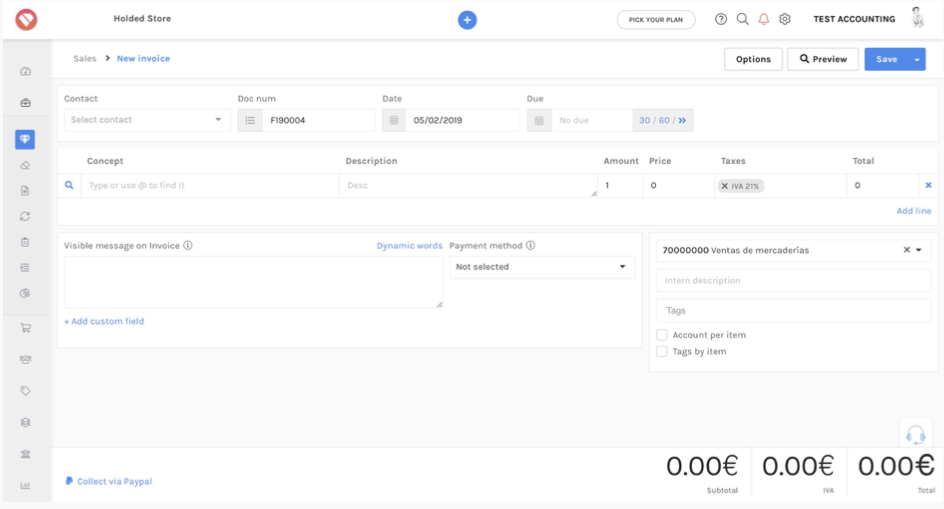Go to Sales in the breadcrumb
This screenshot has width=944, height=509.
pos(85,58)
